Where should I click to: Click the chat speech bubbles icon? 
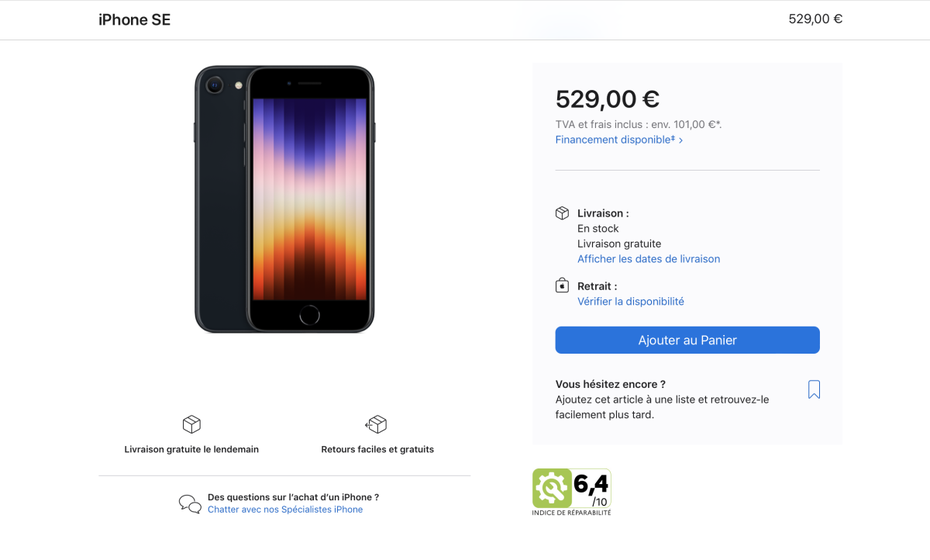coord(190,504)
